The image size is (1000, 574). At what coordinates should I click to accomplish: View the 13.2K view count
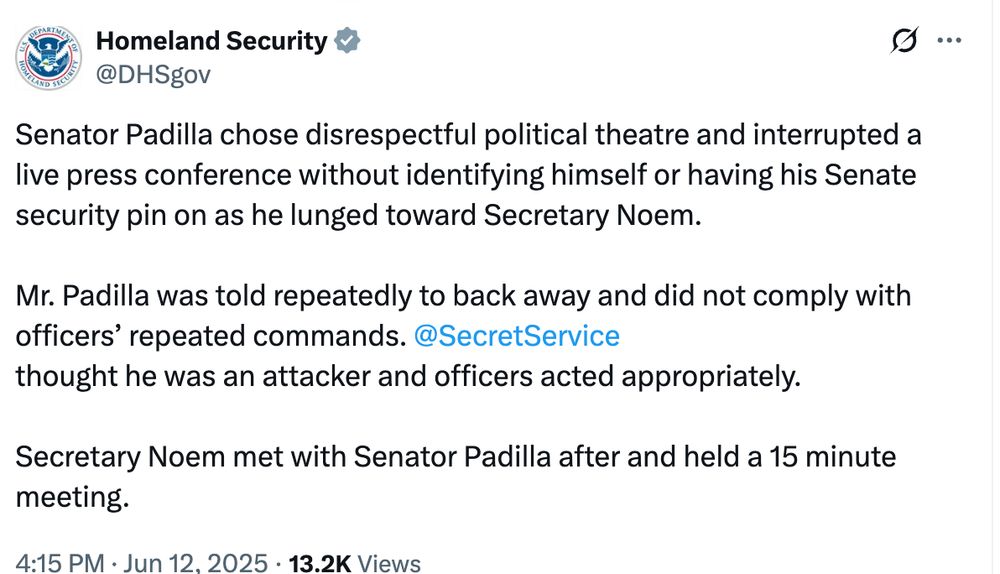pyautogui.click(x=320, y=563)
